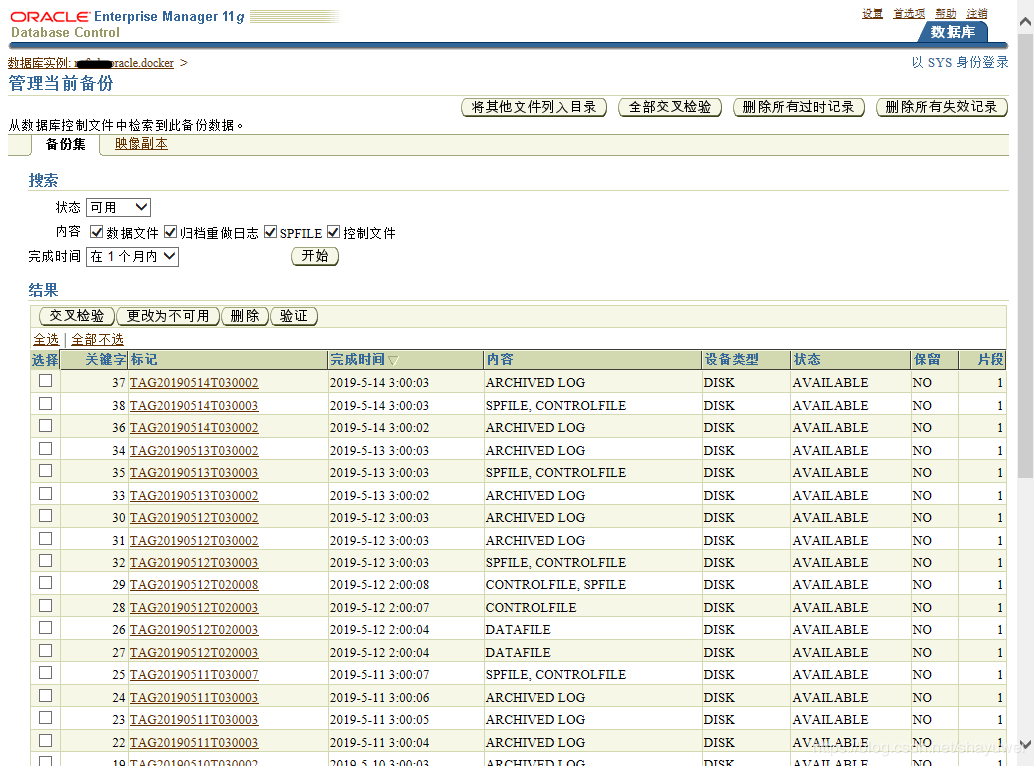Click 将其他文件列入目录 button
1034x766 pixels.
[534, 107]
